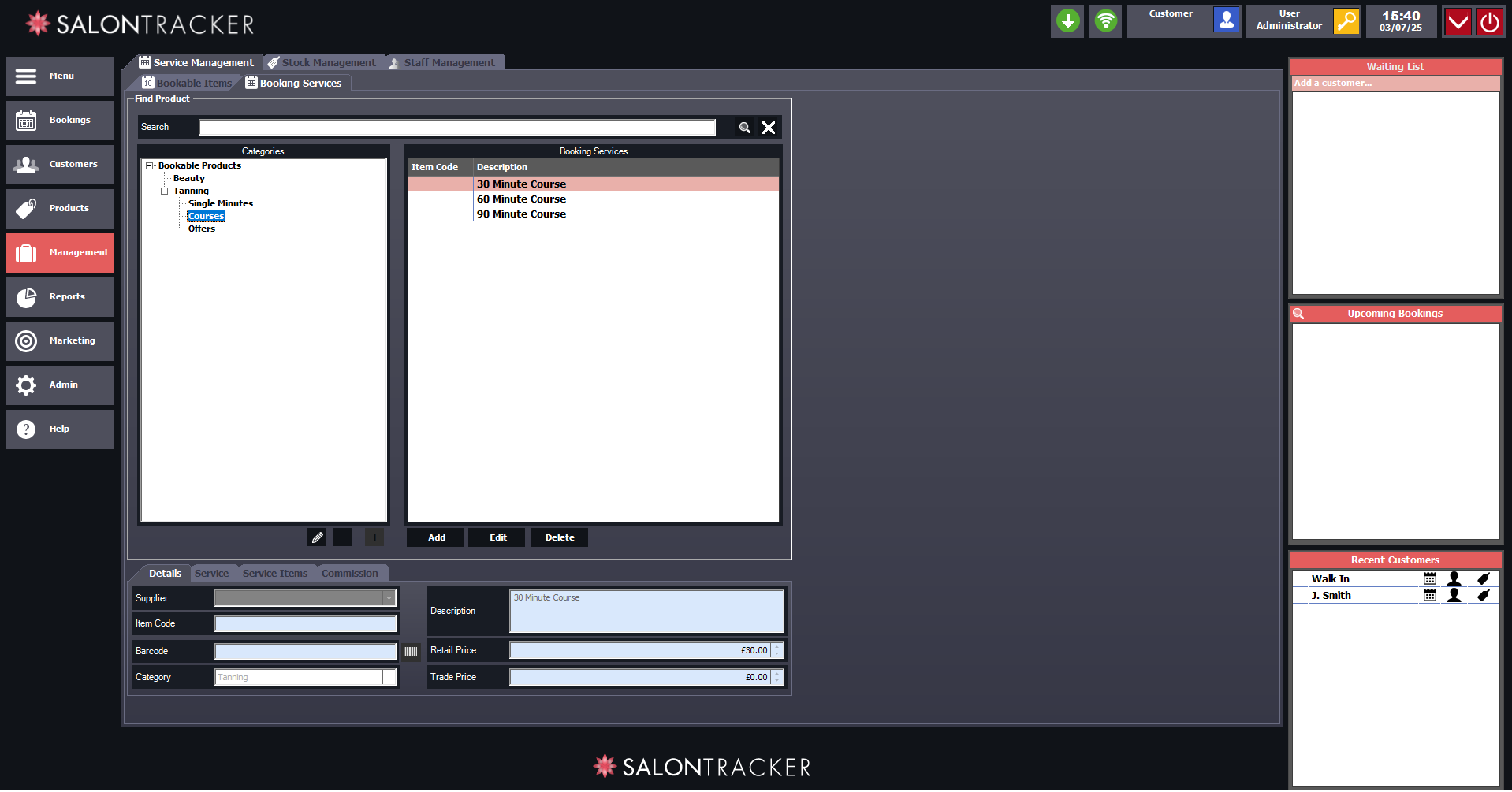Open the Supplier dropdown
This screenshot has height=792, width=1512.
click(x=389, y=599)
